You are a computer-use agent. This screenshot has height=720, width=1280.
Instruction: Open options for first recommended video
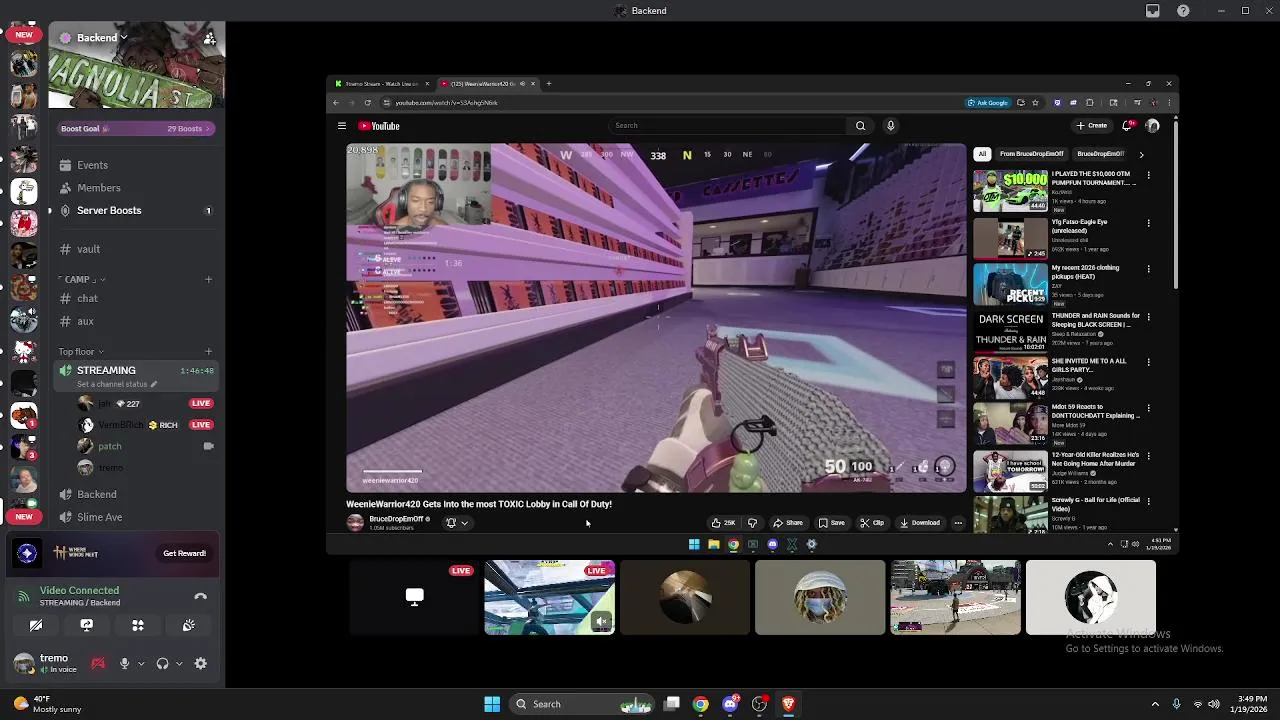tap(1148, 175)
